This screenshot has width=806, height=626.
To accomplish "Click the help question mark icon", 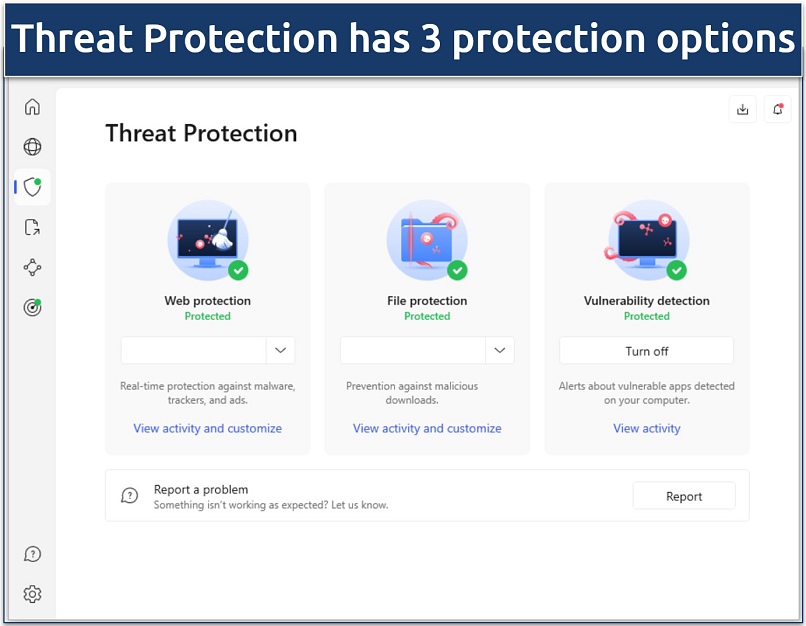I will click(32, 553).
